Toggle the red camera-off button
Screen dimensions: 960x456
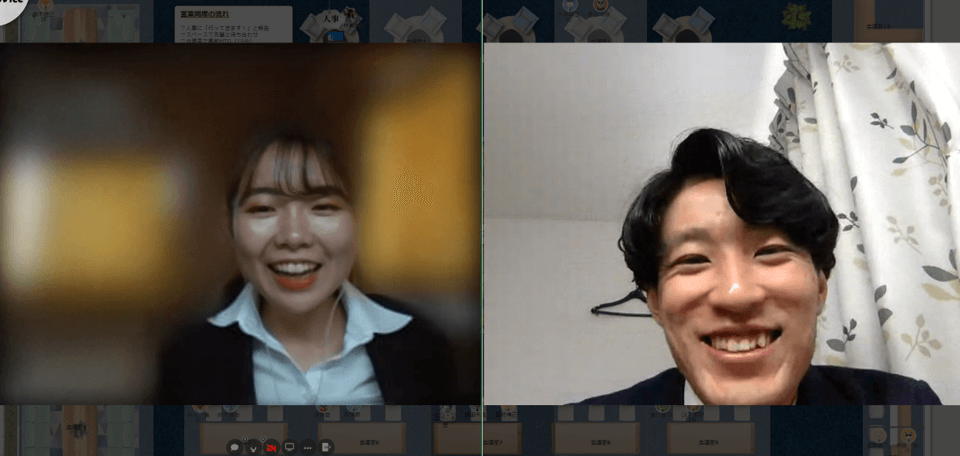click(x=271, y=446)
